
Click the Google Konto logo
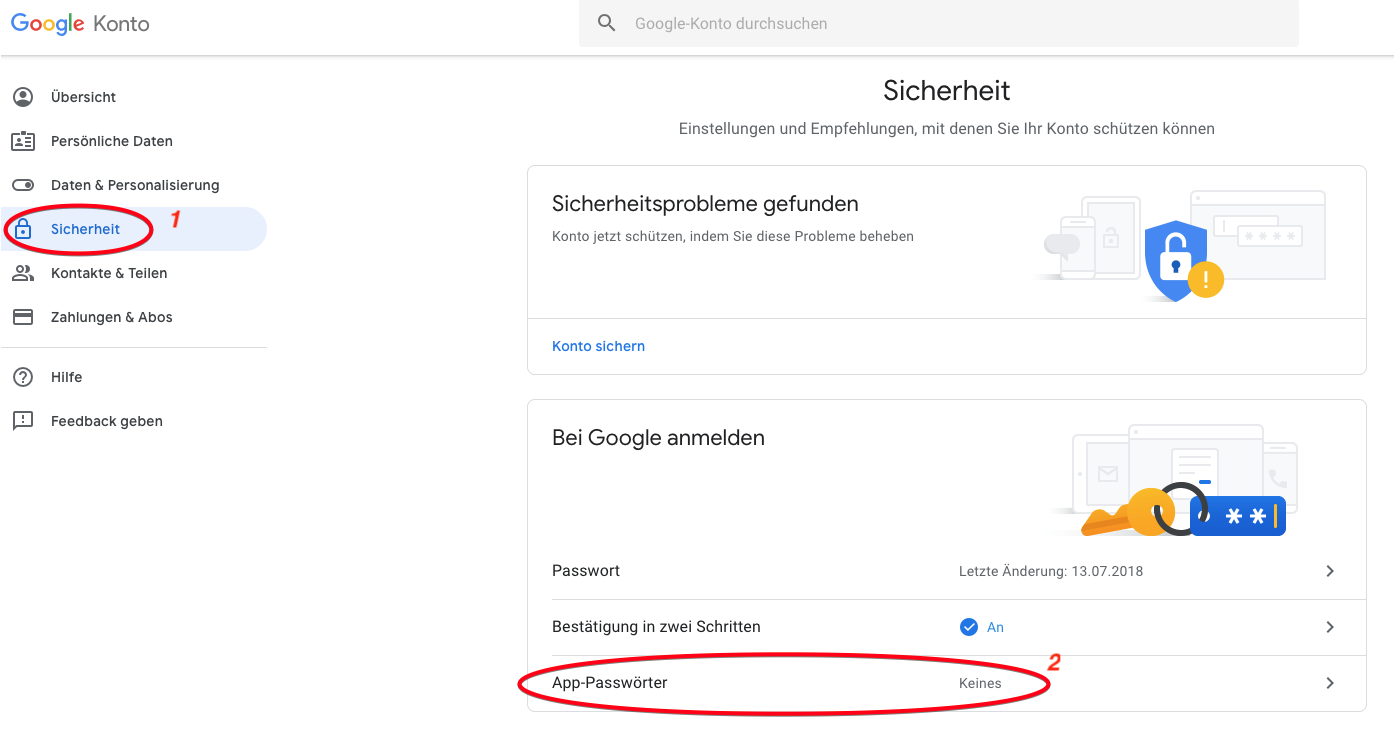pos(80,23)
